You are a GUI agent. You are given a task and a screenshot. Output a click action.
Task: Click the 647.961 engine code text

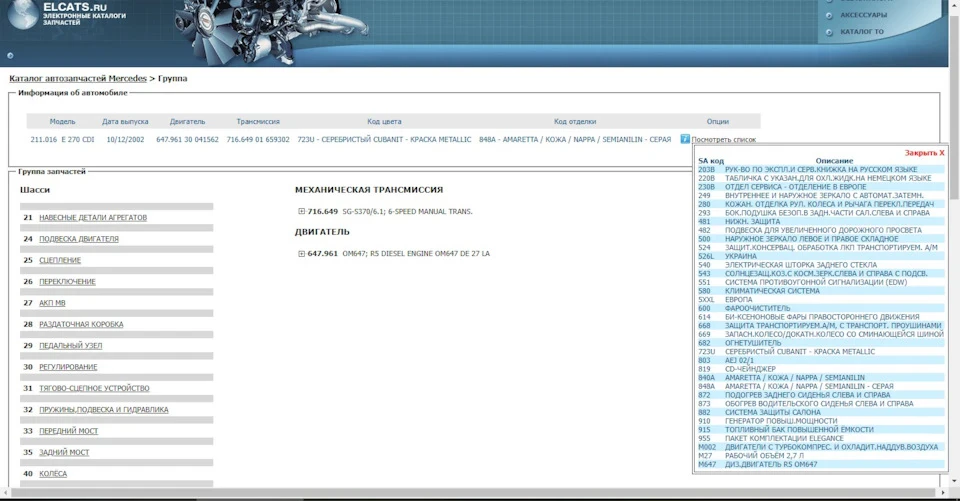323,254
